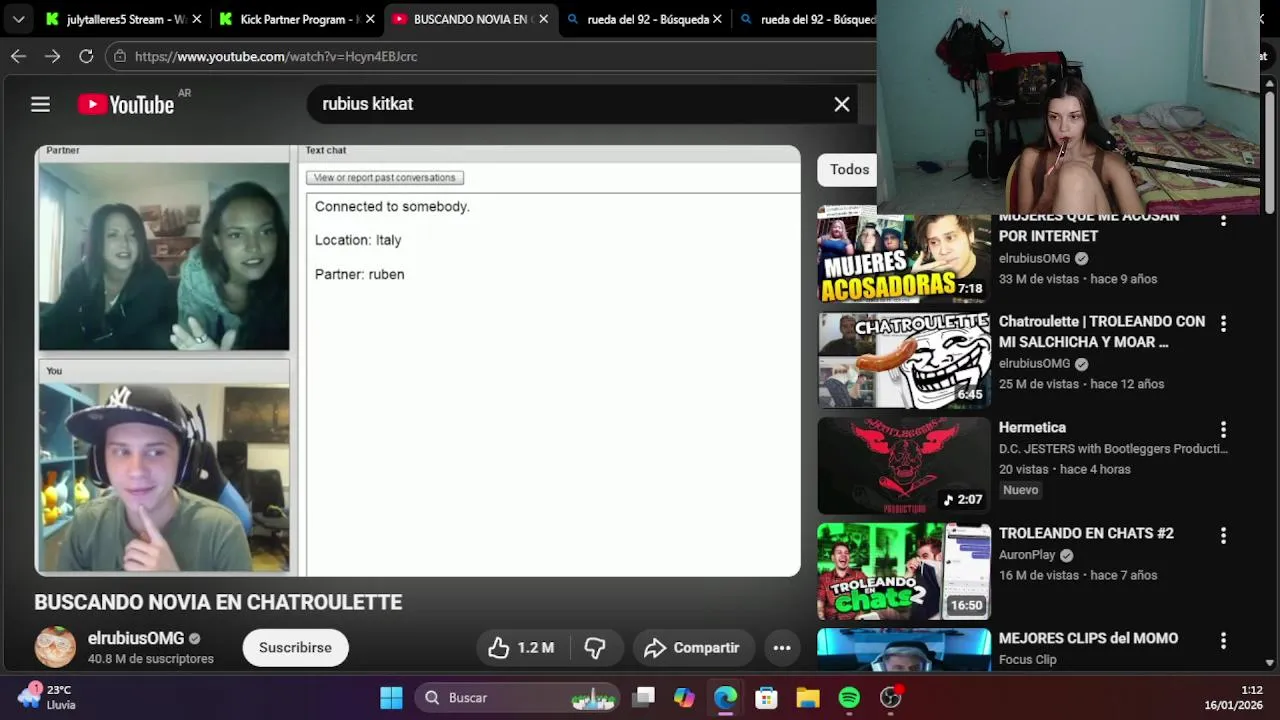
Task: Close the first rueda del 92 tab
Action: click(x=717, y=19)
